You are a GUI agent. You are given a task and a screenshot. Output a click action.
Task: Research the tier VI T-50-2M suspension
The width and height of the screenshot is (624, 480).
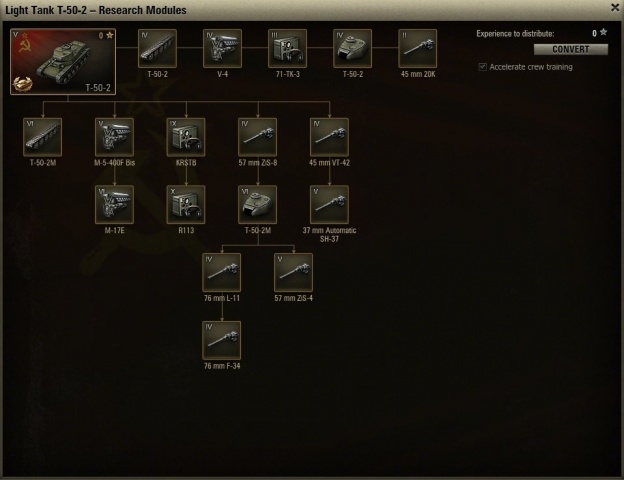click(x=43, y=137)
